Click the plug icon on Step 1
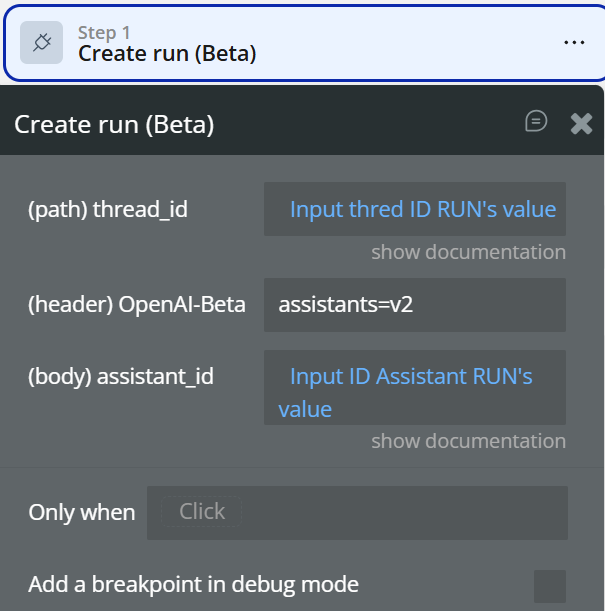605x611 pixels. (42, 42)
